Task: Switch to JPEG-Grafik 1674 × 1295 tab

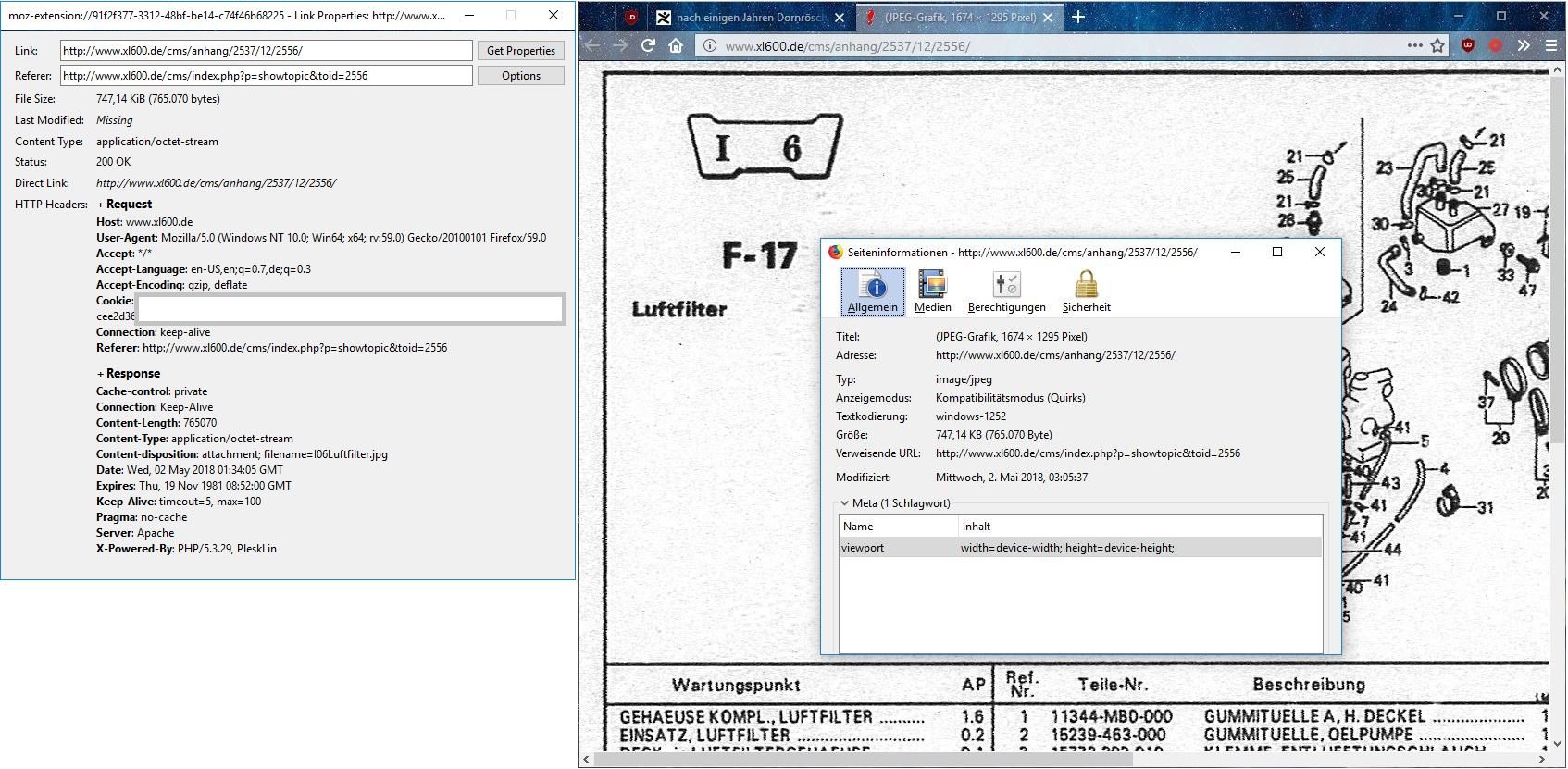Action: tap(959, 18)
